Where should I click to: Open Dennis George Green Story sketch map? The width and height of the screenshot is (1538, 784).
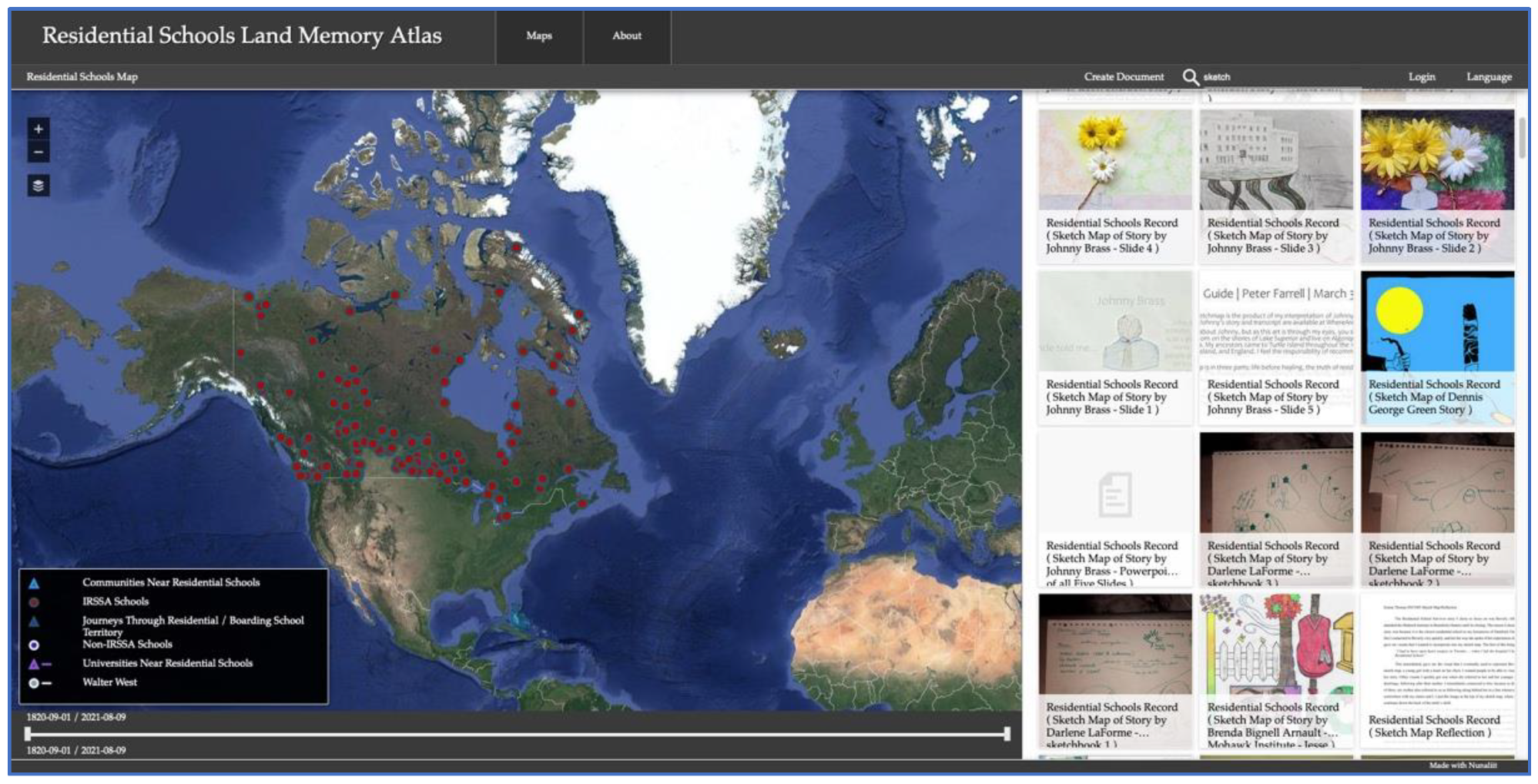pos(1437,348)
